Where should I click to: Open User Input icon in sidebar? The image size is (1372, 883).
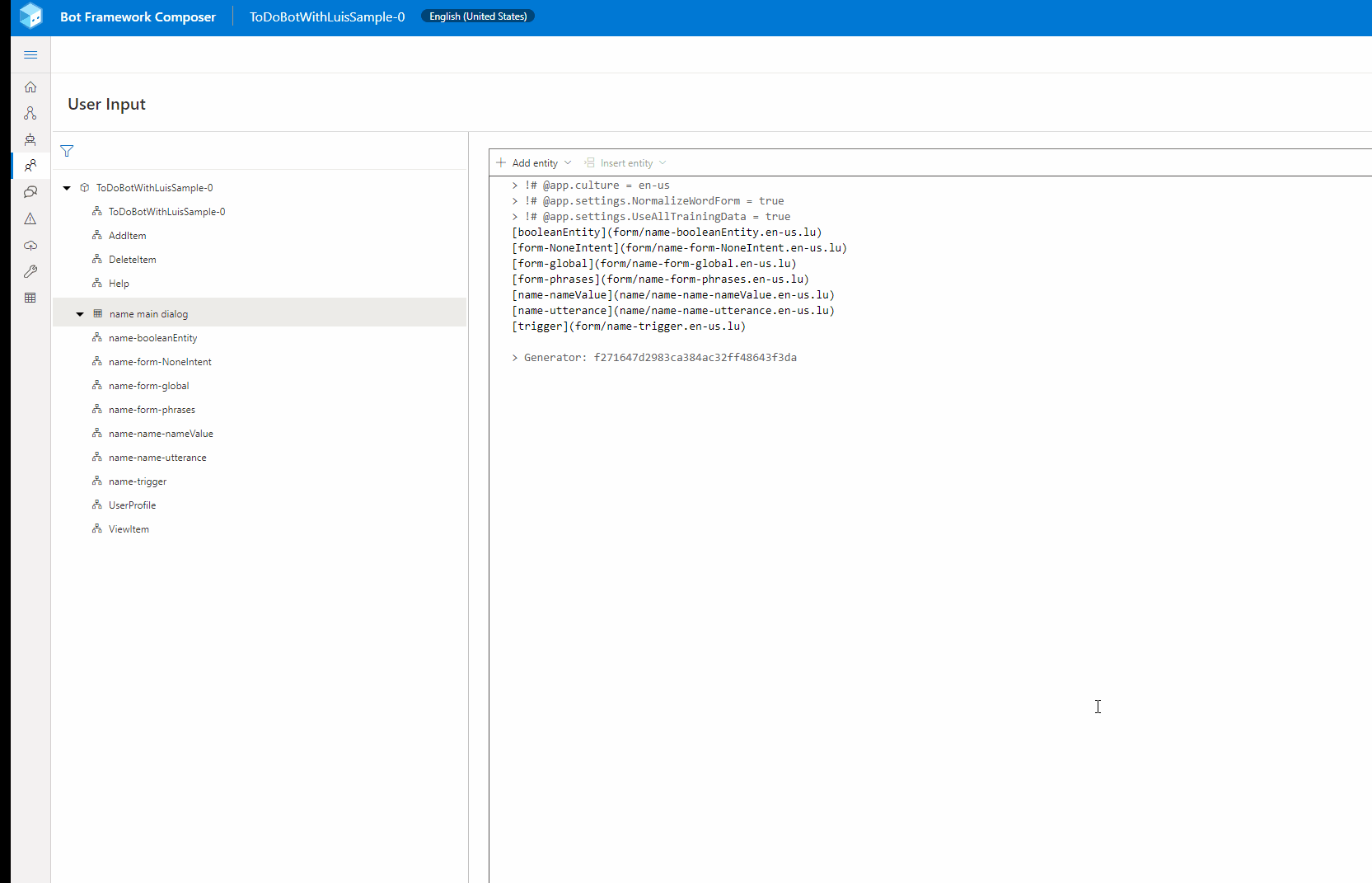[x=30, y=166]
